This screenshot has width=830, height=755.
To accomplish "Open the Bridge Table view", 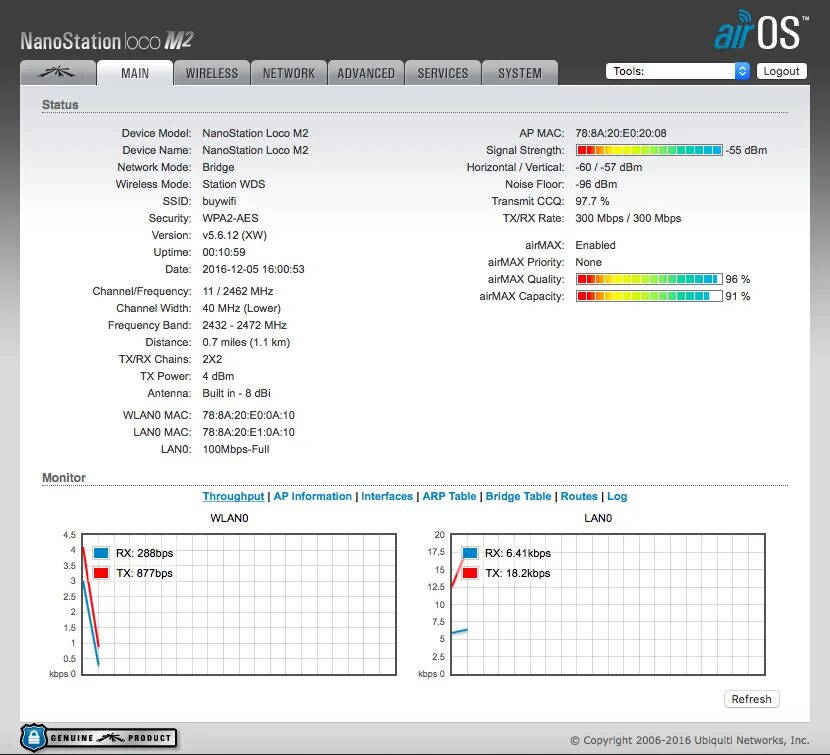I will 518,496.
